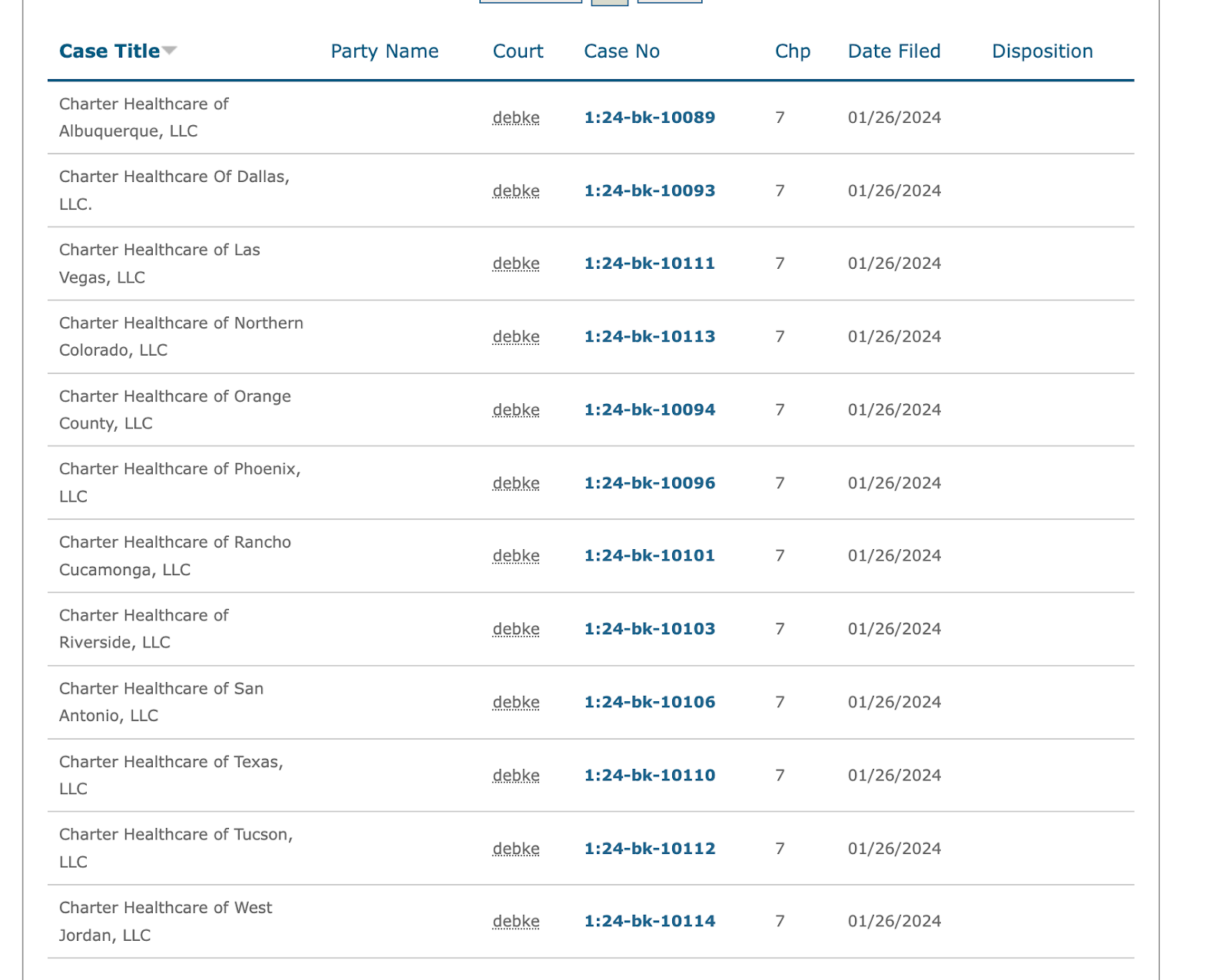1229x980 pixels.
Task: Select the Charter Healthcare of San Antonio title
Action: (161, 702)
